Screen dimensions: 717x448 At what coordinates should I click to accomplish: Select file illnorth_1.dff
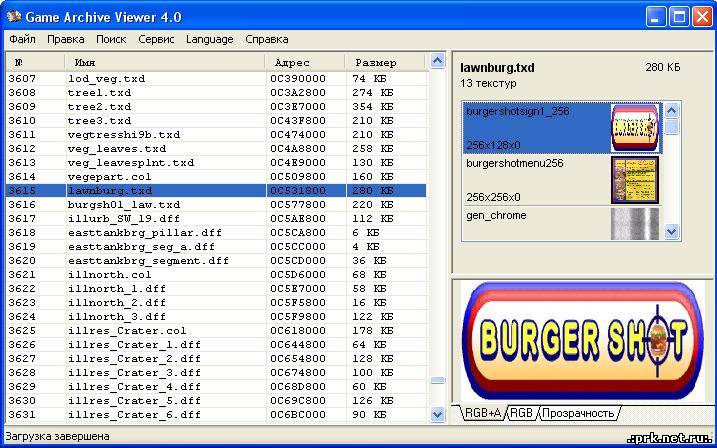click(117, 289)
